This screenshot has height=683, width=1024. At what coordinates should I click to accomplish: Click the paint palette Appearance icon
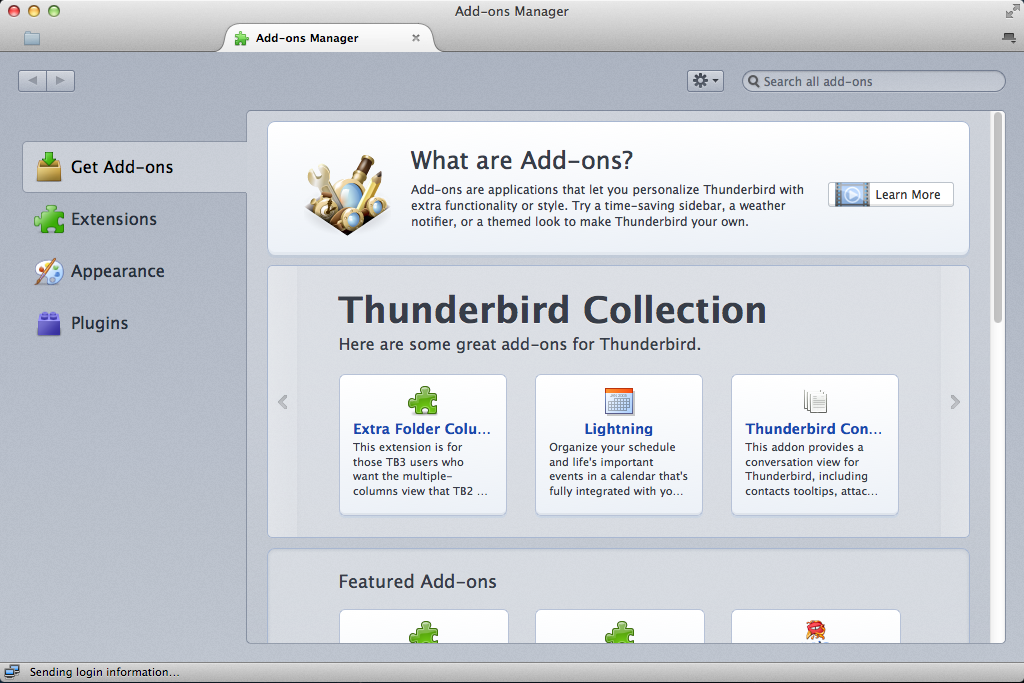[x=49, y=272]
